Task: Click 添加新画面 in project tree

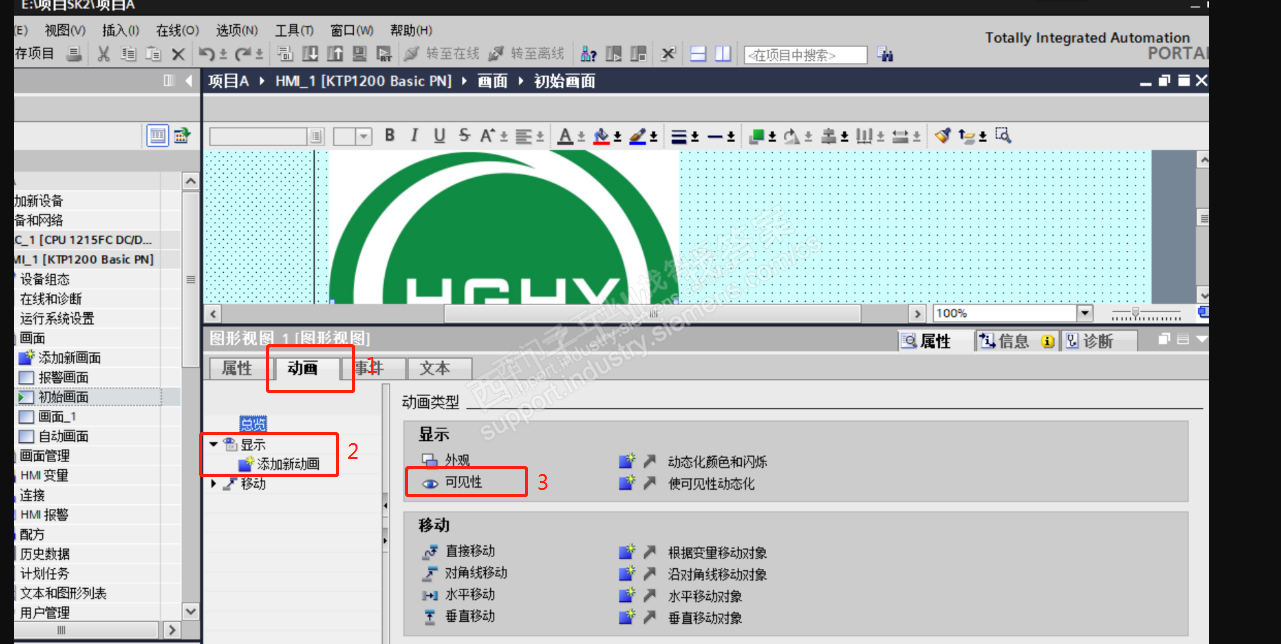Action: pos(70,358)
